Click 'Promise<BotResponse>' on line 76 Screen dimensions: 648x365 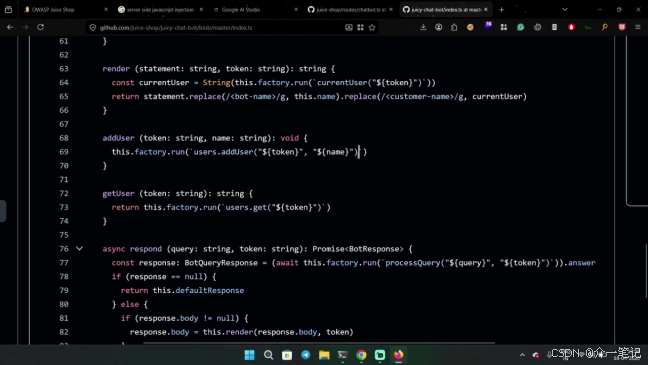358,248
